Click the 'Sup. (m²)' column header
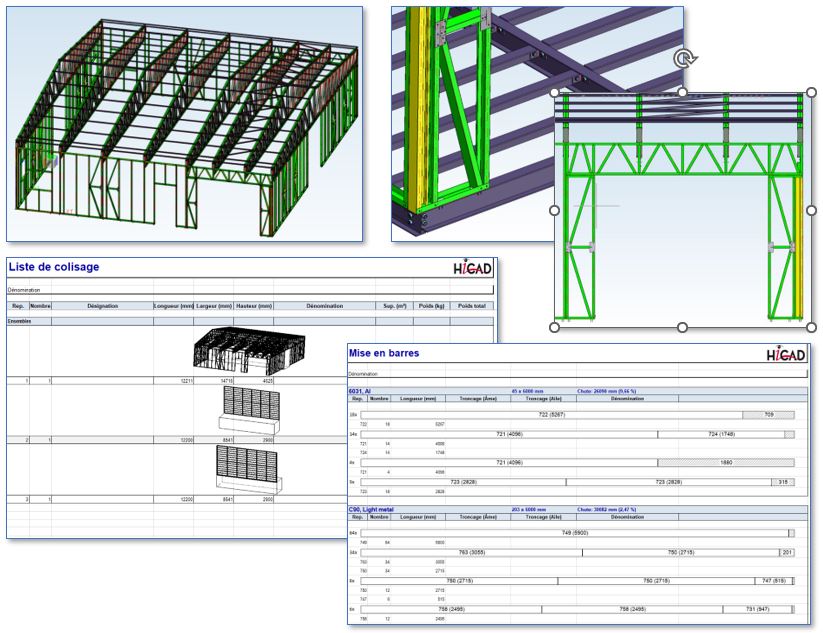 pos(395,306)
